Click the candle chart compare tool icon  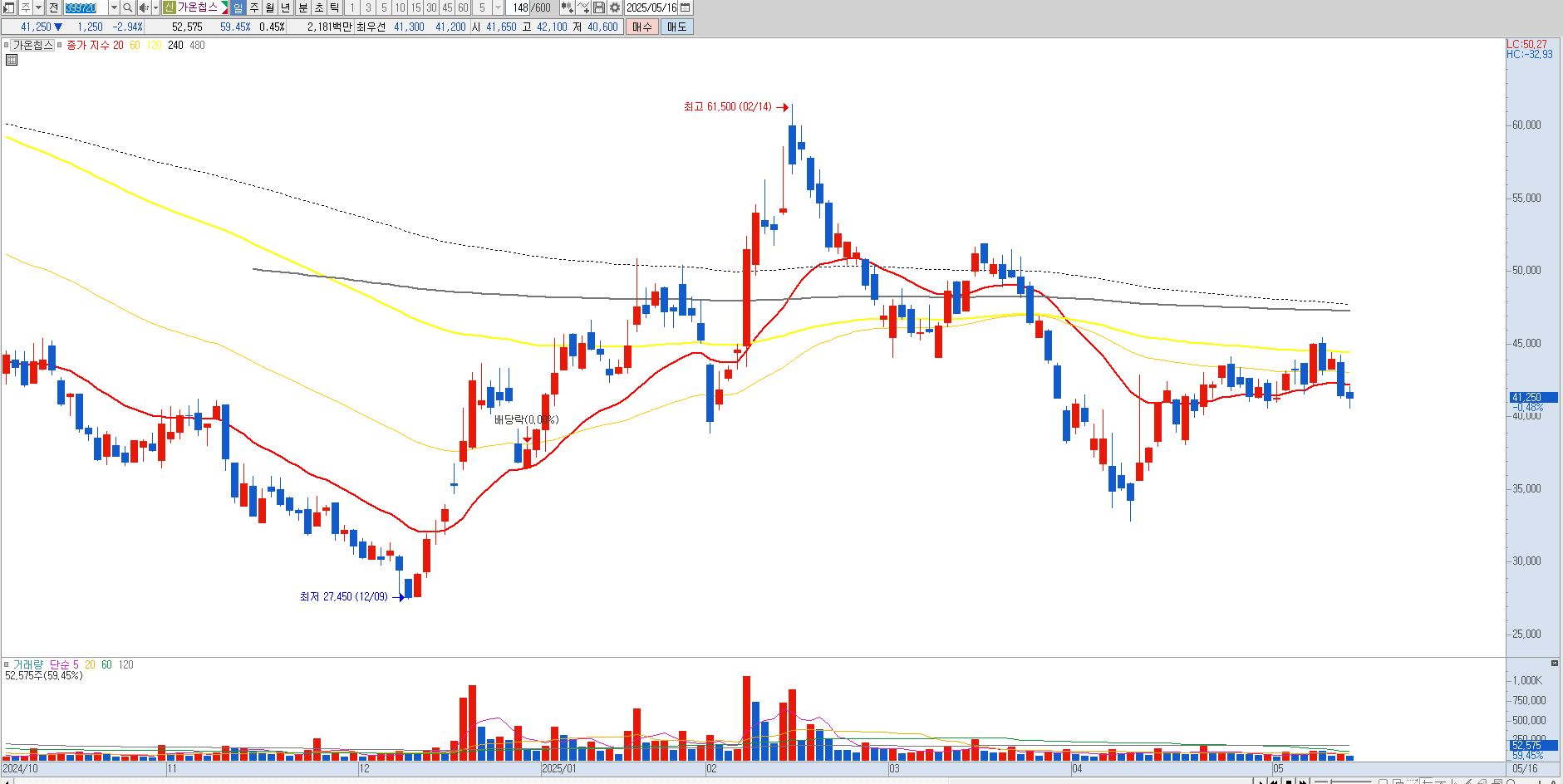[568, 7]
